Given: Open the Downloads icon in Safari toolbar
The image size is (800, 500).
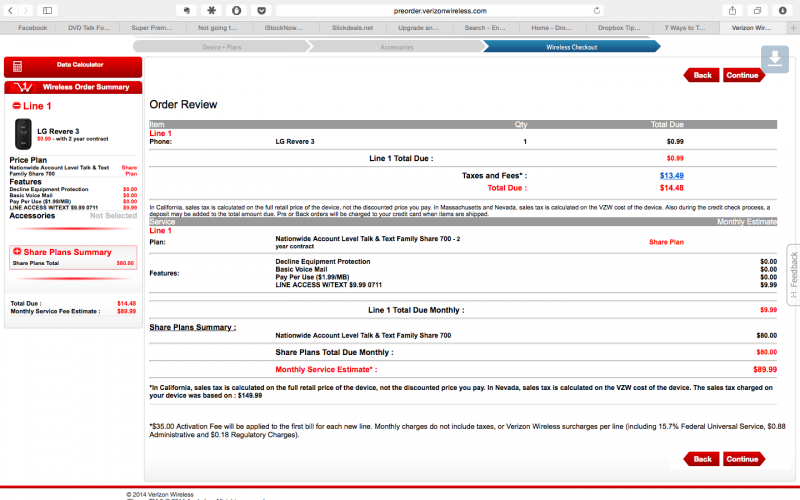Looking at the screenshot, I should point(783,10).
